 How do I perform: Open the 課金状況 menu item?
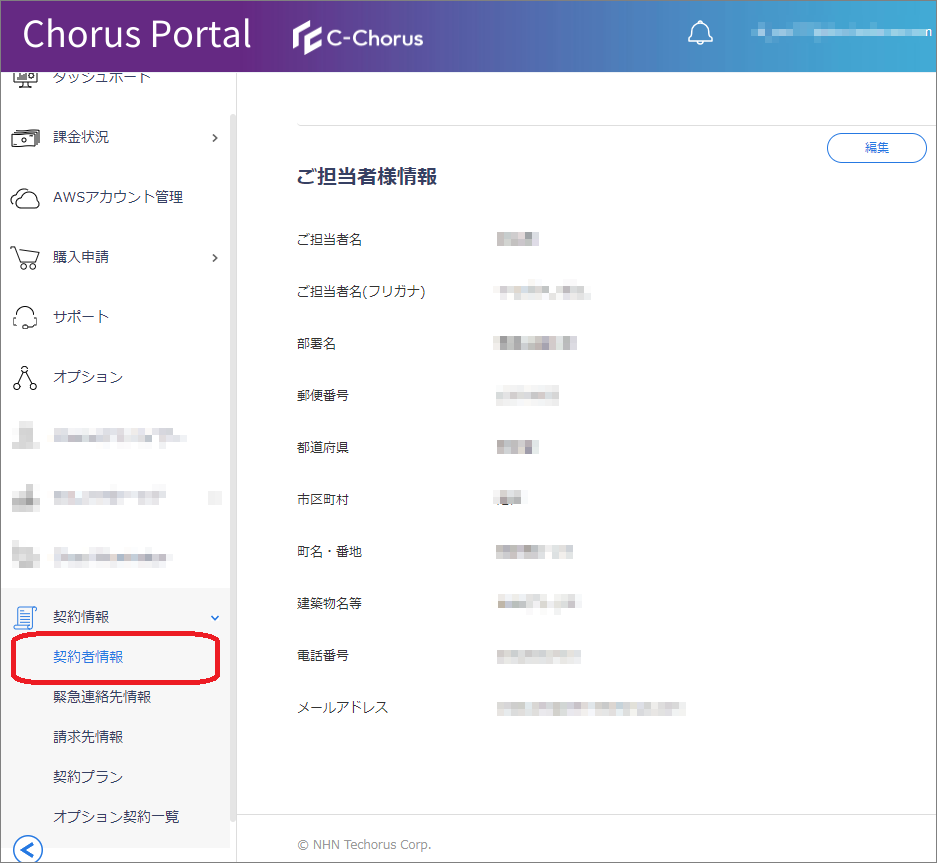click(x=81, y=137)
